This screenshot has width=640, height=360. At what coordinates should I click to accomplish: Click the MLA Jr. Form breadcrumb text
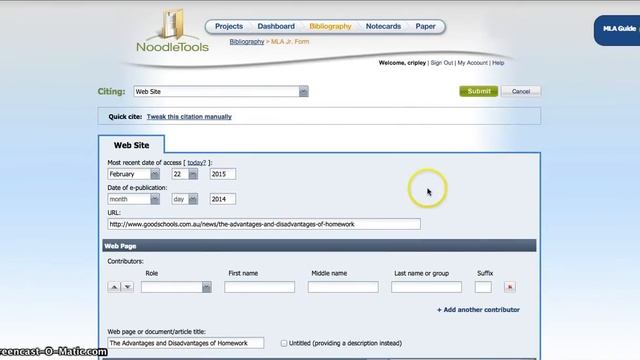(x=290, y=42)
